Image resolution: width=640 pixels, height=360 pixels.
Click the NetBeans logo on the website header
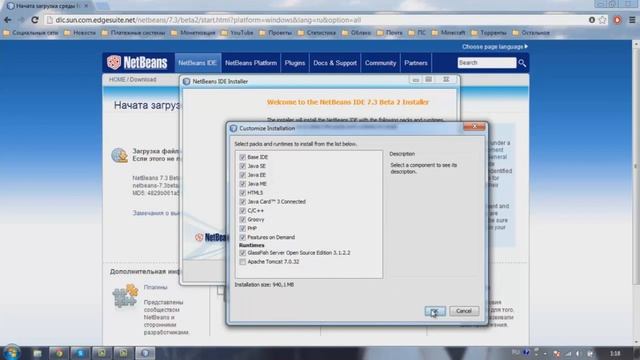137,62
